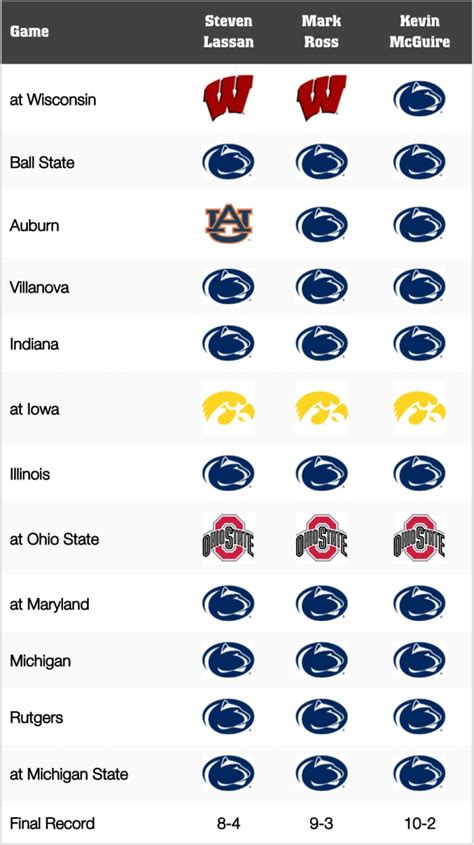Click Steven Lassan's Wisconsin logo pick
The width and height of the screenshot is (474, 845).
click(x=228, y=98)
